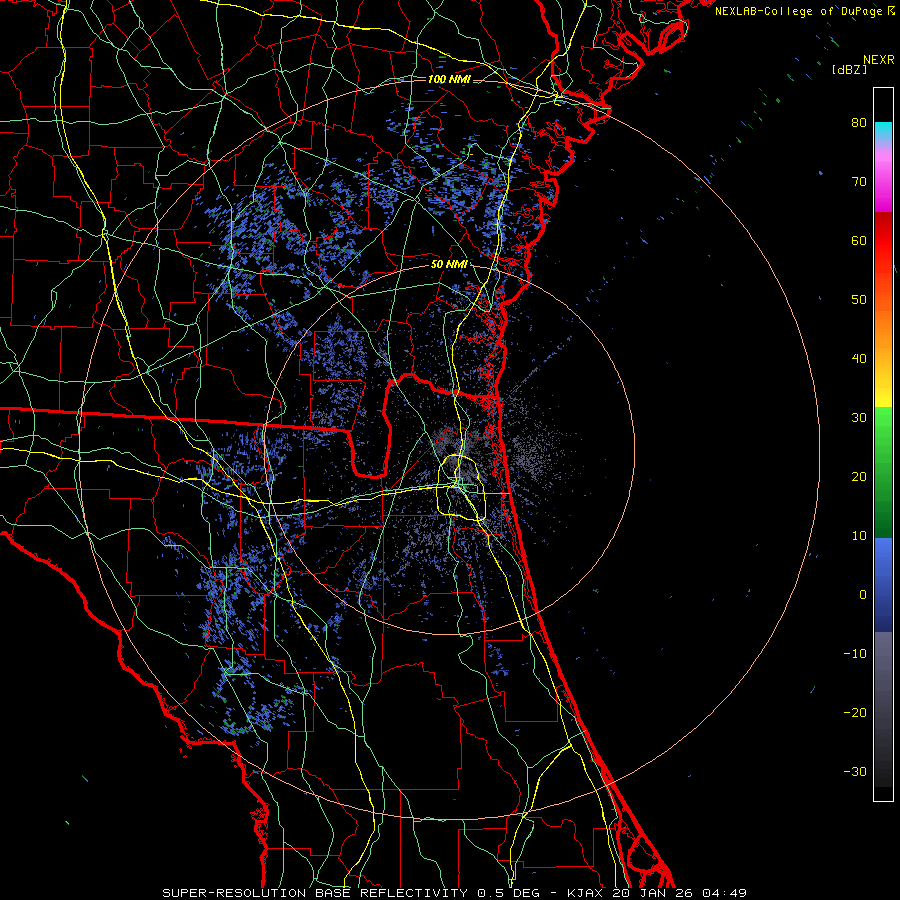
Task: Click the 80 value on dBZ scale
Action: (859, 123)
